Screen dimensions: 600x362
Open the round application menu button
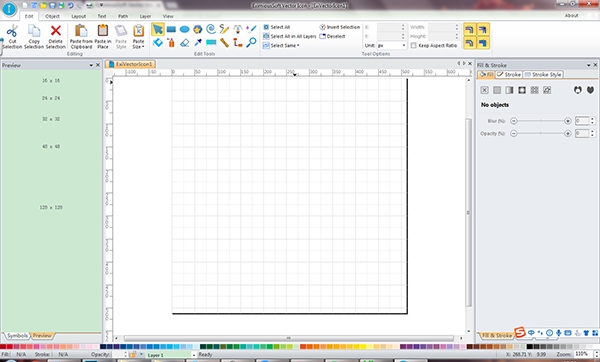(x=9, y=9)
